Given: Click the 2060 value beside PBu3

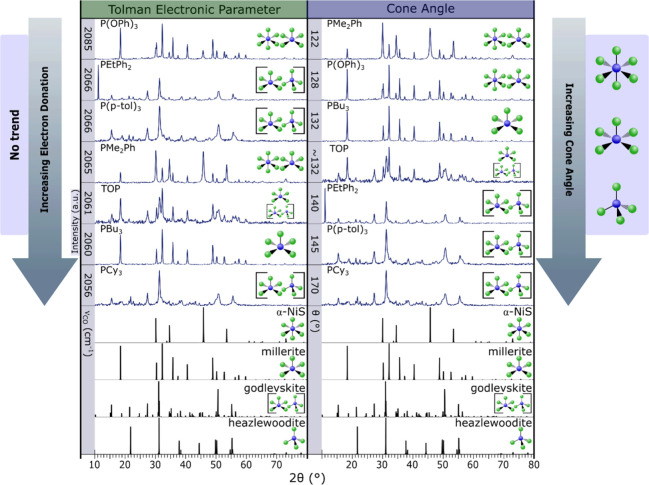Looking at the screenshot, I should pos(88,244).
